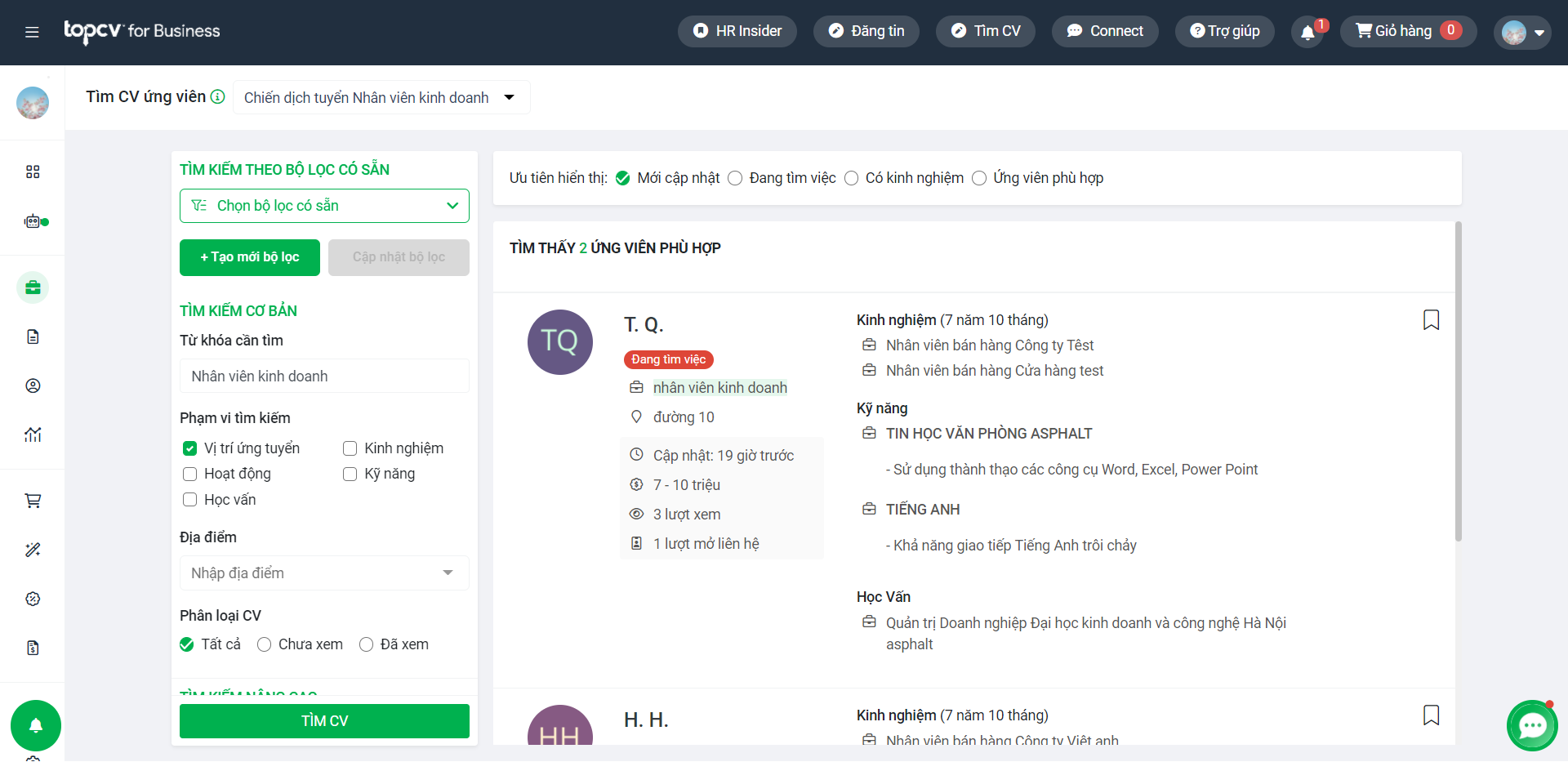
Task: Open HR Insider menu
Action: tap(737, 31)
